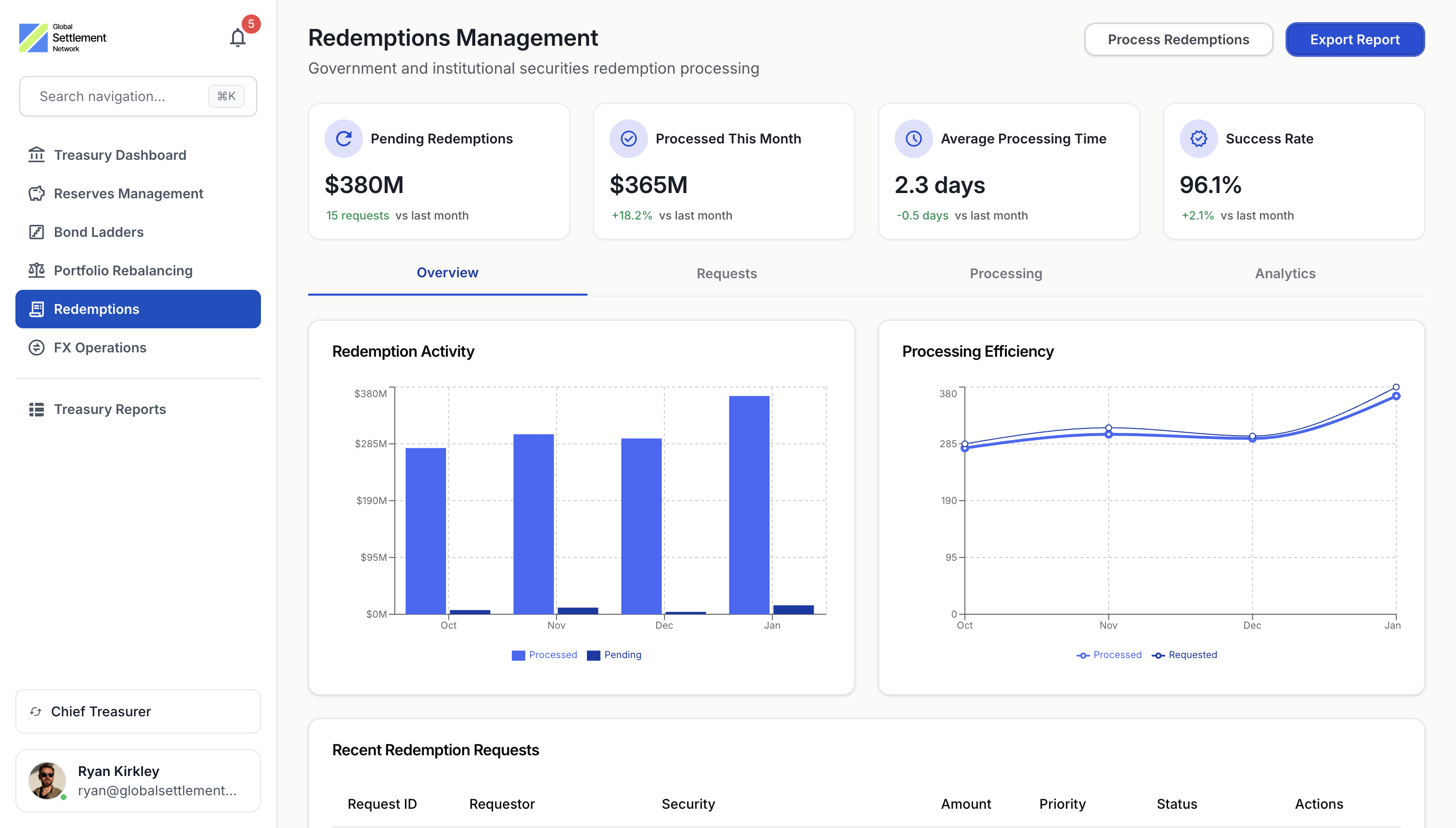The height and width of the screenshot is (828, 1456).
Task: Open the Chief Treasurer role switcher
Action: [x=138, y=712]
